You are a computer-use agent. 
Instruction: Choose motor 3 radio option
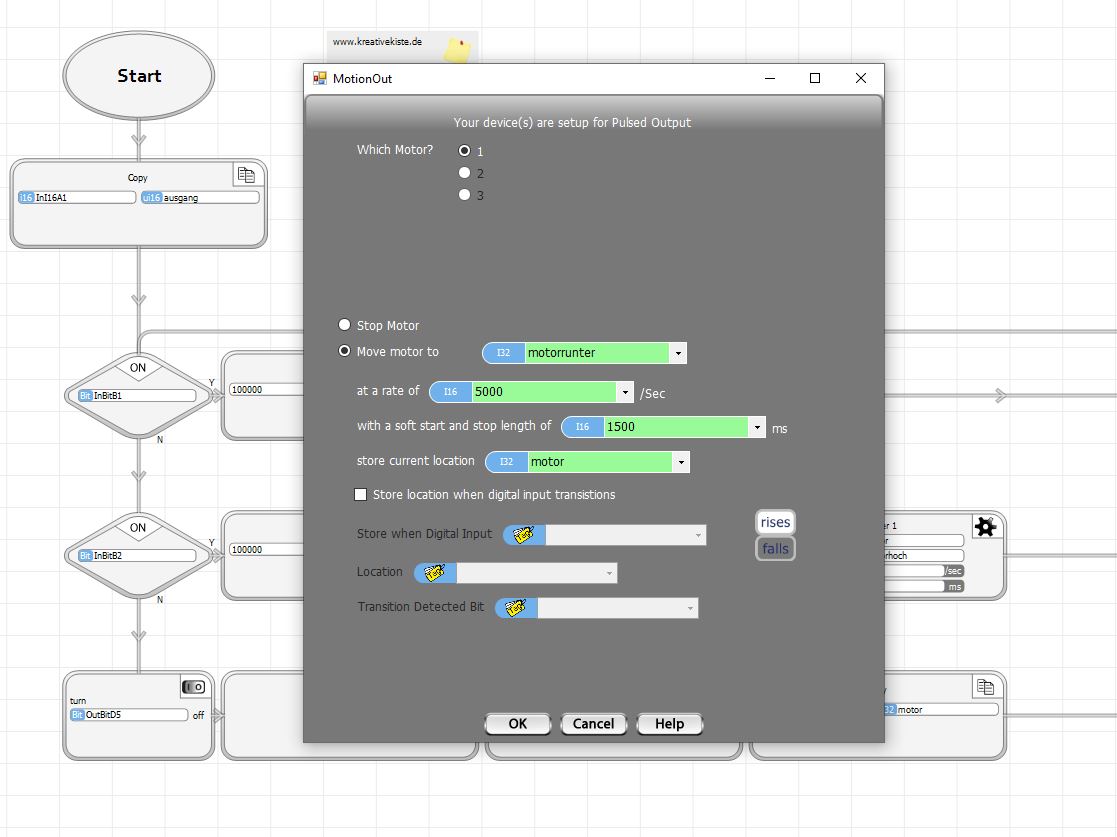coord(464,195)
